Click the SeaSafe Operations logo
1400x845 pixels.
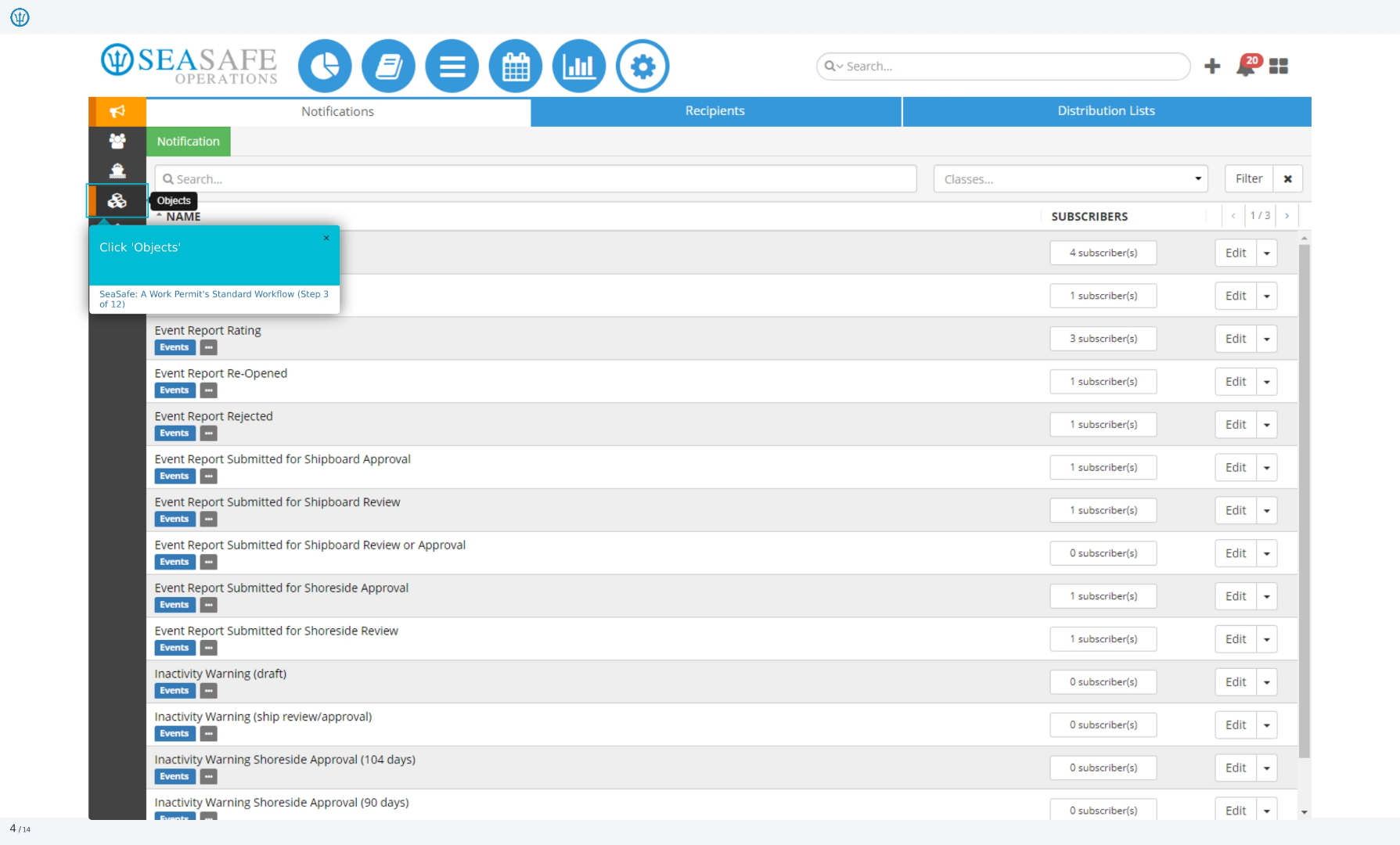tap(189, 65)
